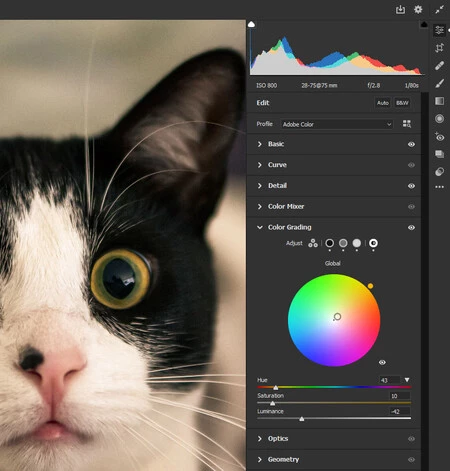
Task: Select the Adjustment Brush tool
Action: click(x=439, y=83)
